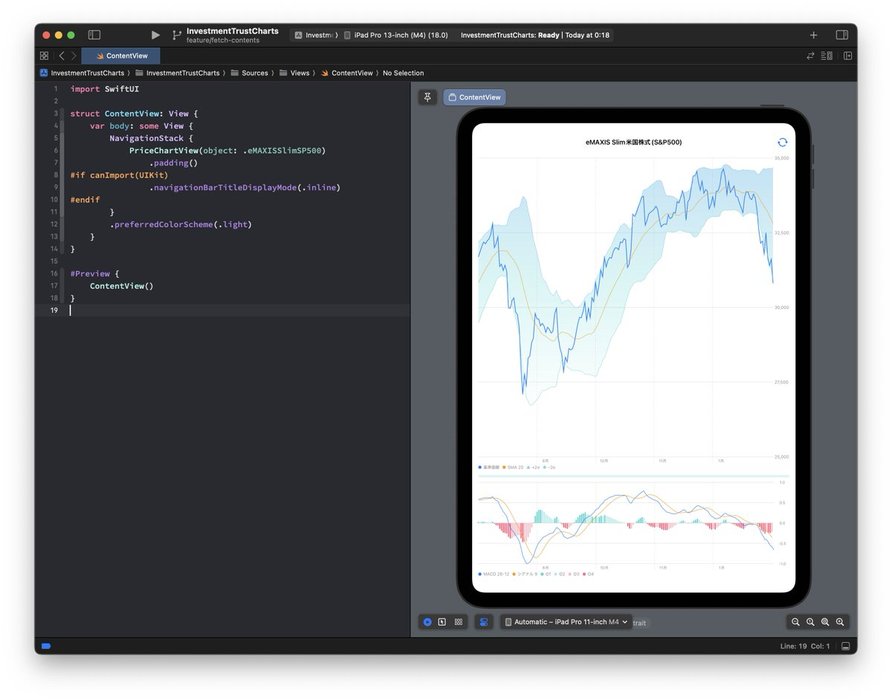Select the ContentView preview button
The height and width of the screenshot is (700, 892).
tap(474, 97)
